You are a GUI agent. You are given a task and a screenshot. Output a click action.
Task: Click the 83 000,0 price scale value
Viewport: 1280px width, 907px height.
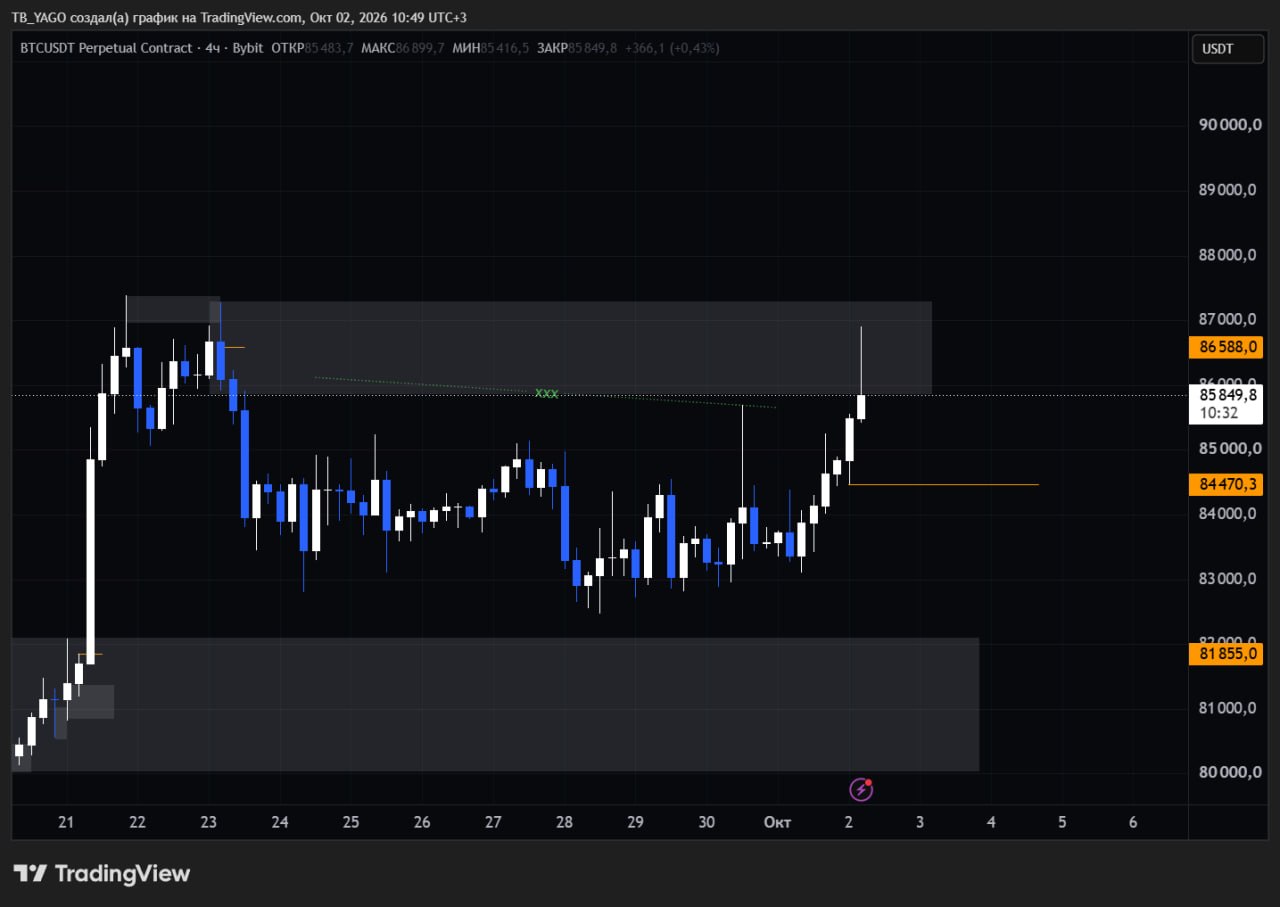1226,579
